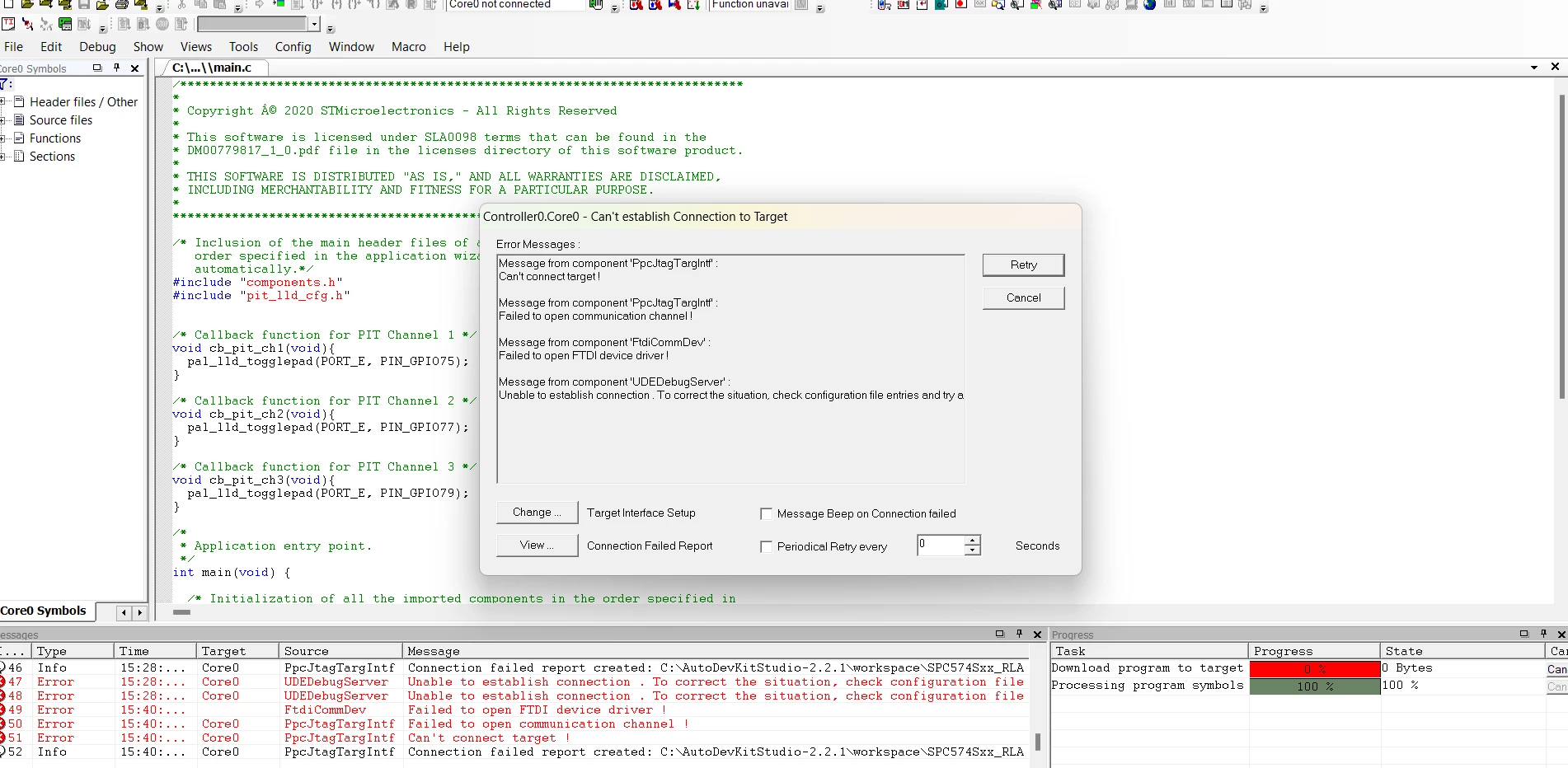
Task: Open editor window list dropdown arrow
Action: [x=1534, y=68]
